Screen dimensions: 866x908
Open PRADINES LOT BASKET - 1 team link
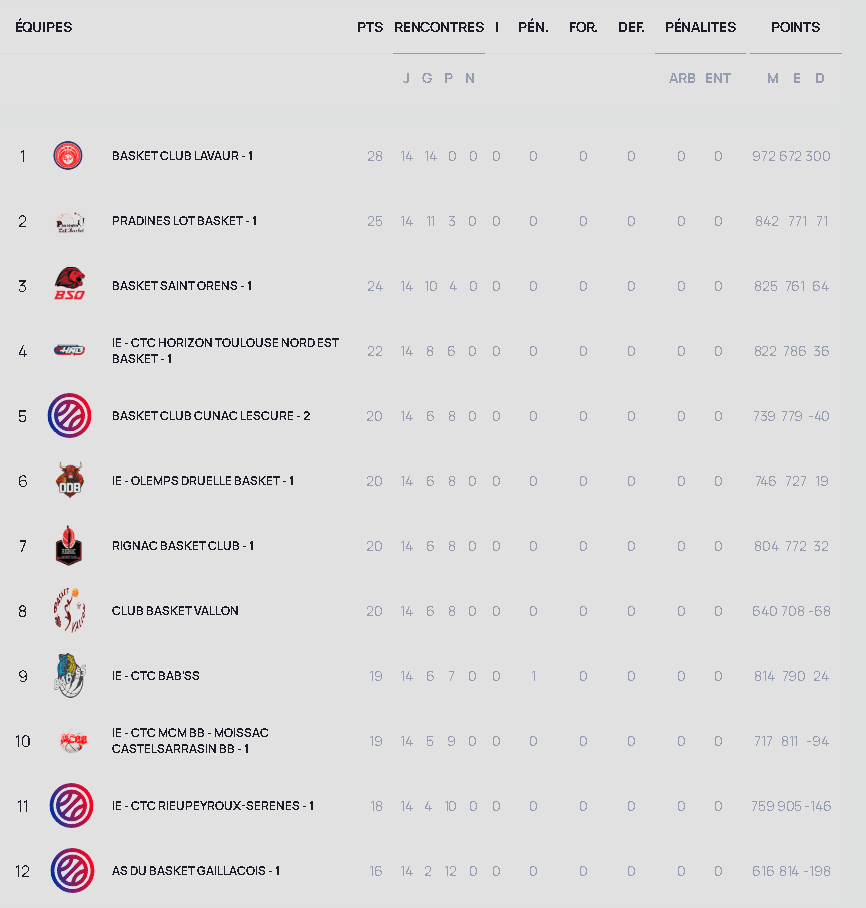(184, 221)
